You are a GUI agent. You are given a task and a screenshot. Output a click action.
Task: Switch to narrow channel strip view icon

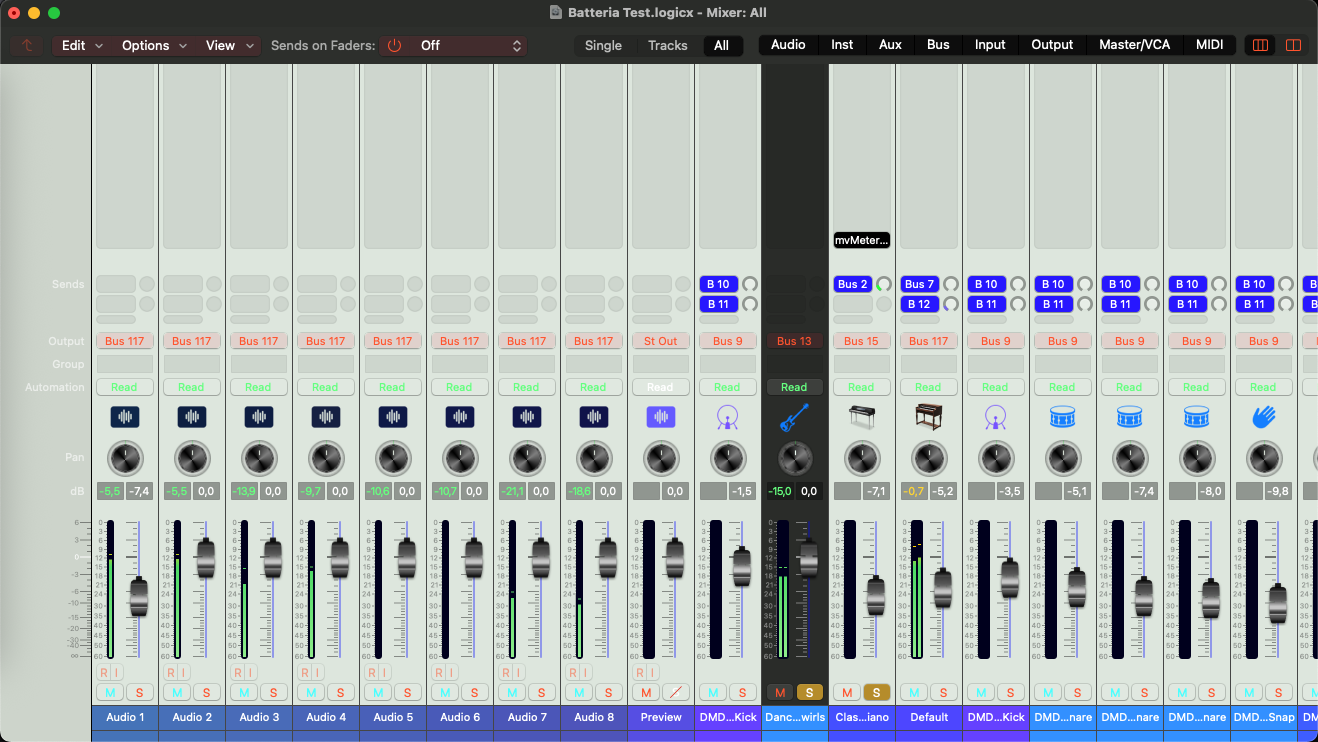[x=1260, y=45]
